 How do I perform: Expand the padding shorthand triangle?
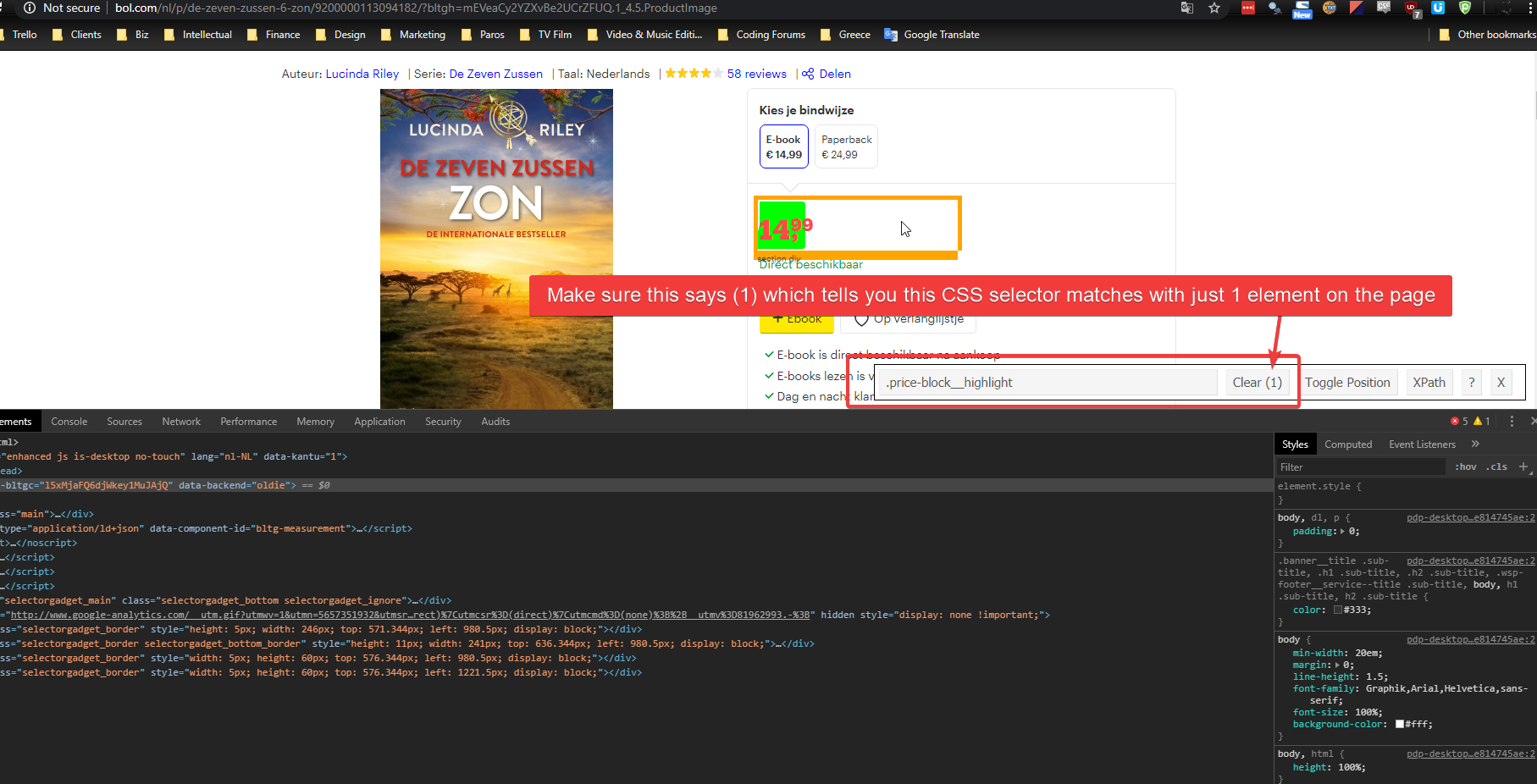1342,532
